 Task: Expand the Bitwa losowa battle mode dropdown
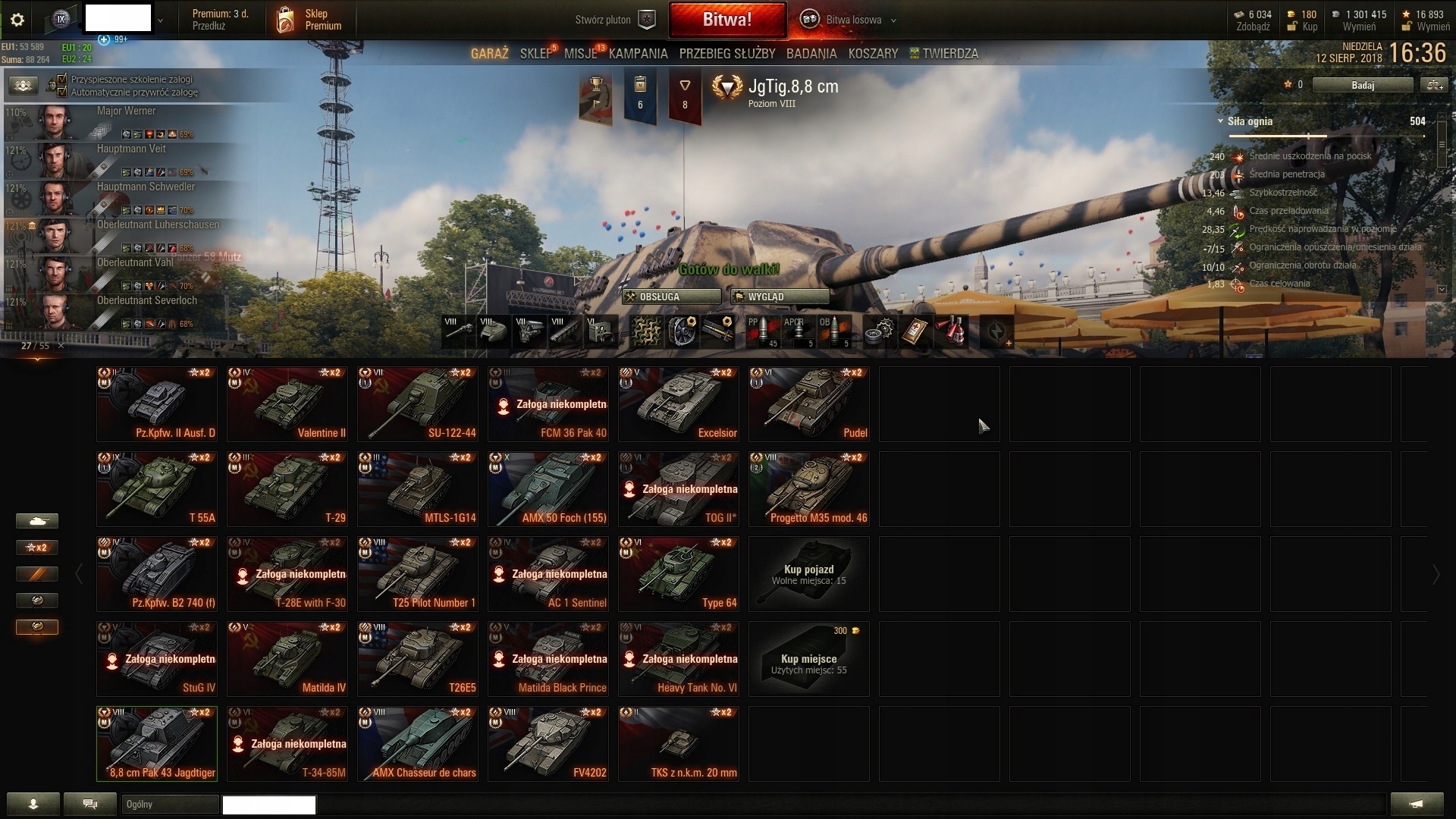click(893, 20)
